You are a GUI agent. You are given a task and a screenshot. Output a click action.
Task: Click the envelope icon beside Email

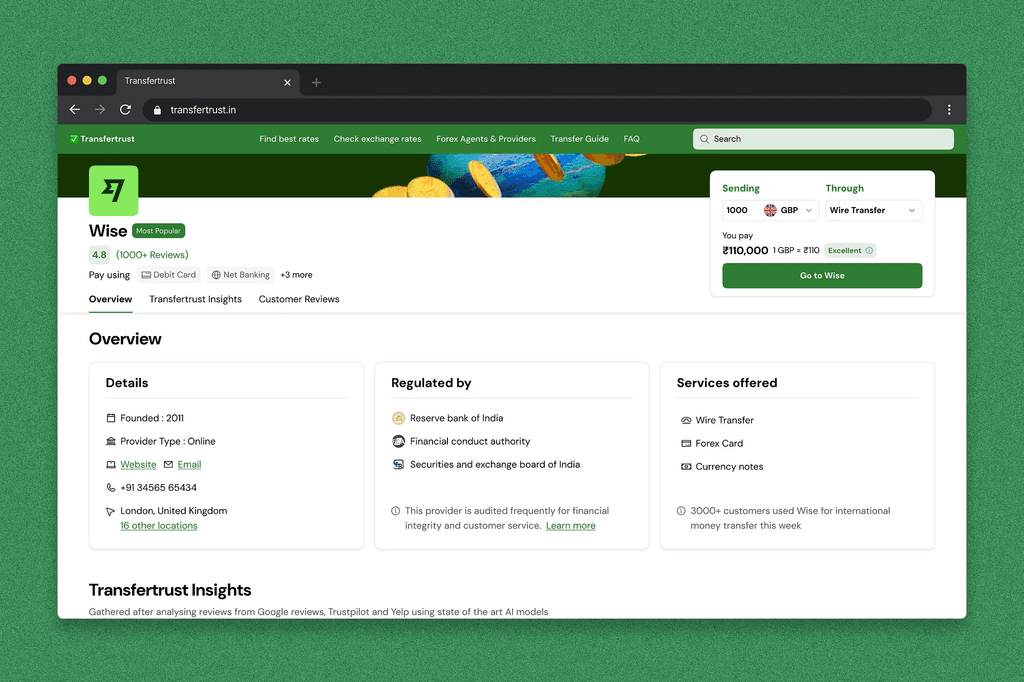coord(168,464)
